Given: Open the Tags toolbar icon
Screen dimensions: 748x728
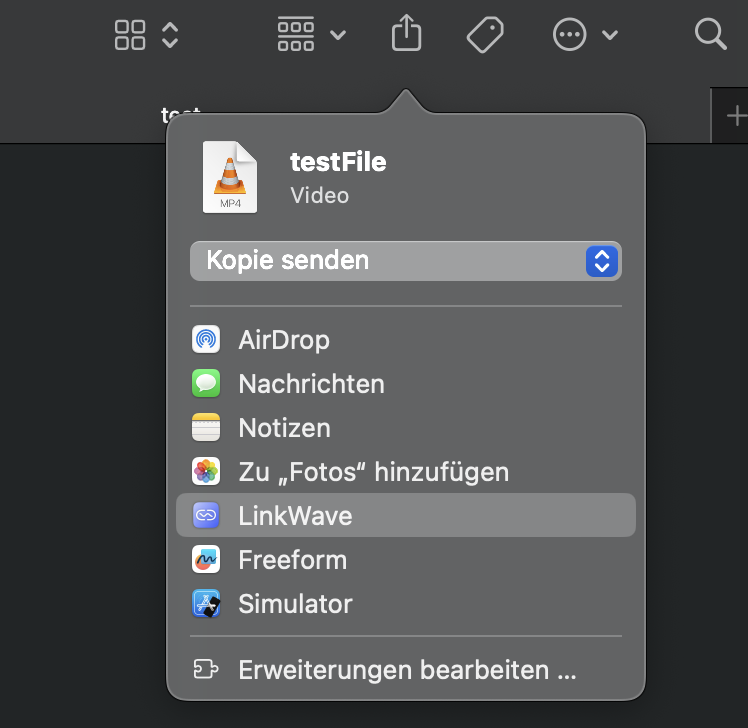Looking at the screenshot, I should (x=485, y=35).
